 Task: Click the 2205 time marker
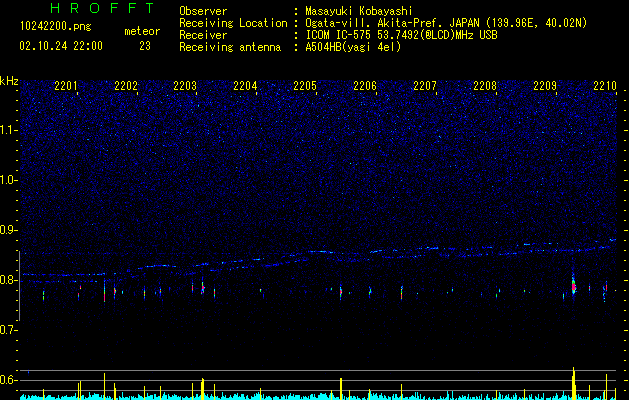click(305, 86)
